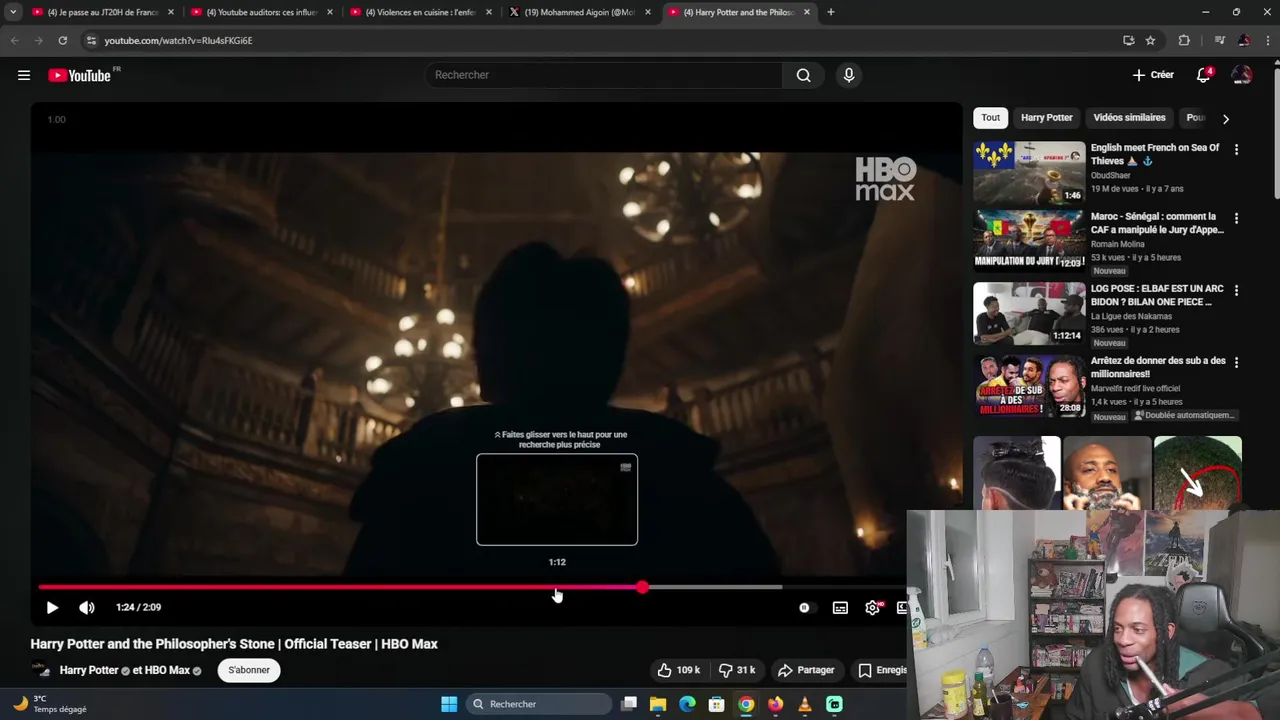
Task: Open VLC from taskbar
Action: pos(804,704)
